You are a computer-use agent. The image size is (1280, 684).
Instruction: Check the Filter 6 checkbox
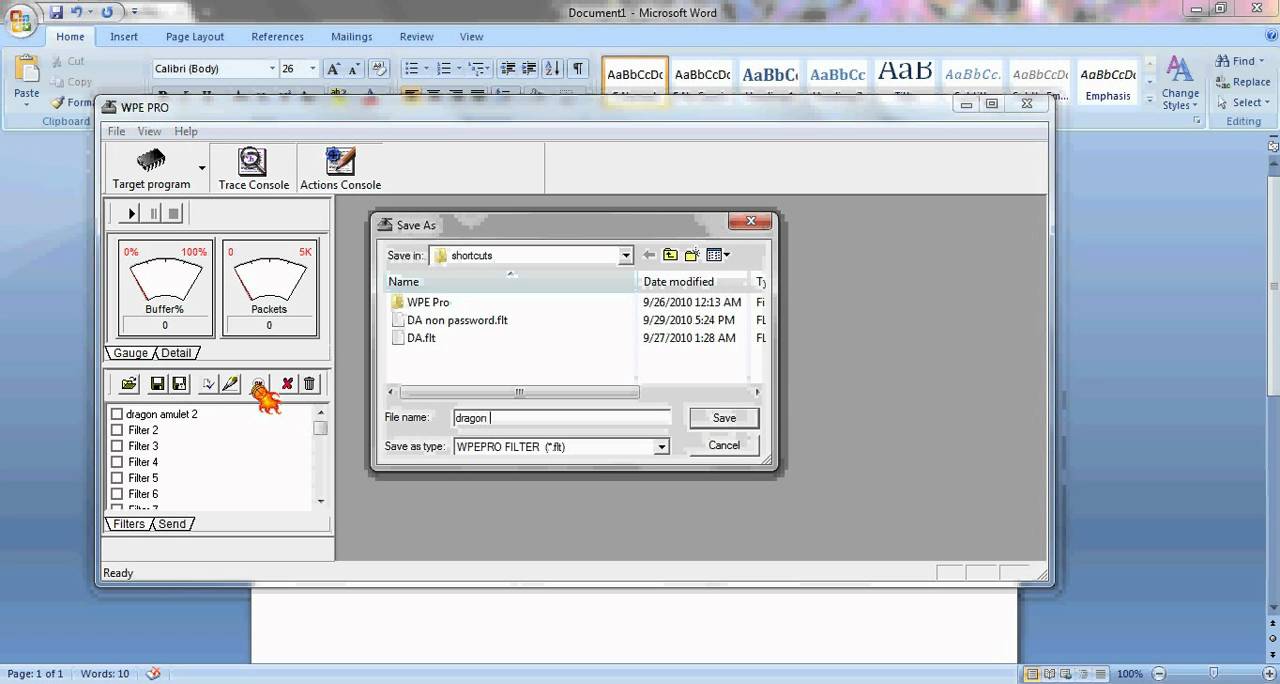click(x=117, y=494)
